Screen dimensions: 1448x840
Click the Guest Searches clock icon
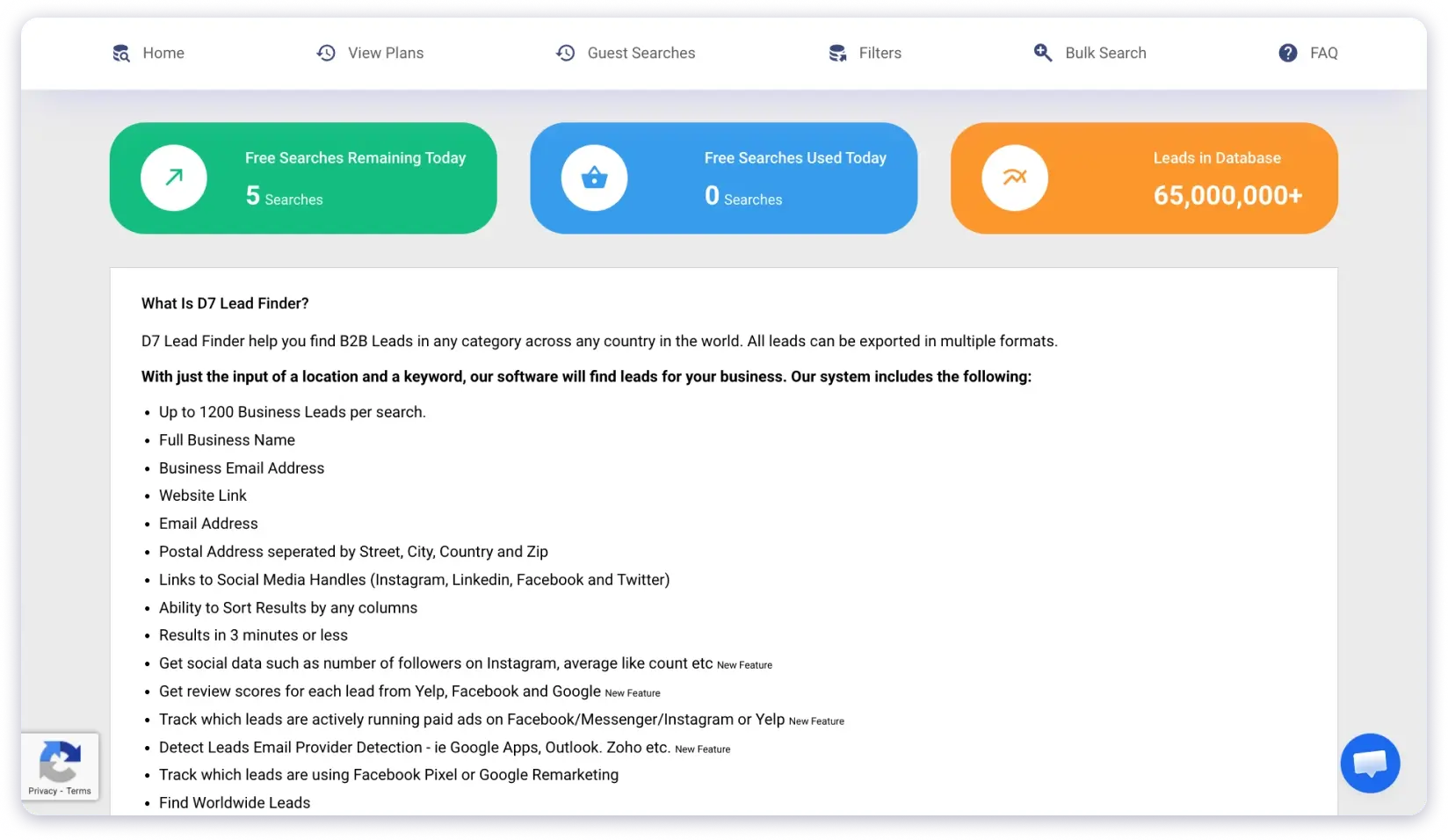[x=566, y=54]
